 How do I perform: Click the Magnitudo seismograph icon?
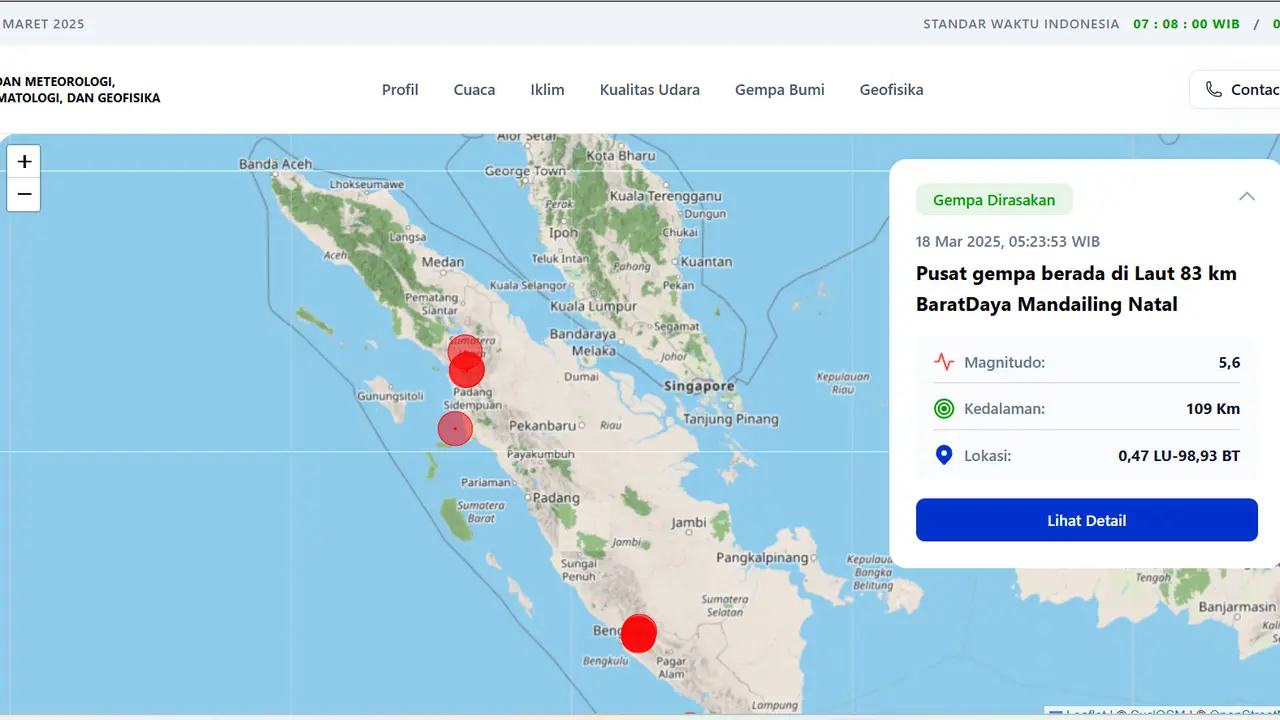[944, 362]
